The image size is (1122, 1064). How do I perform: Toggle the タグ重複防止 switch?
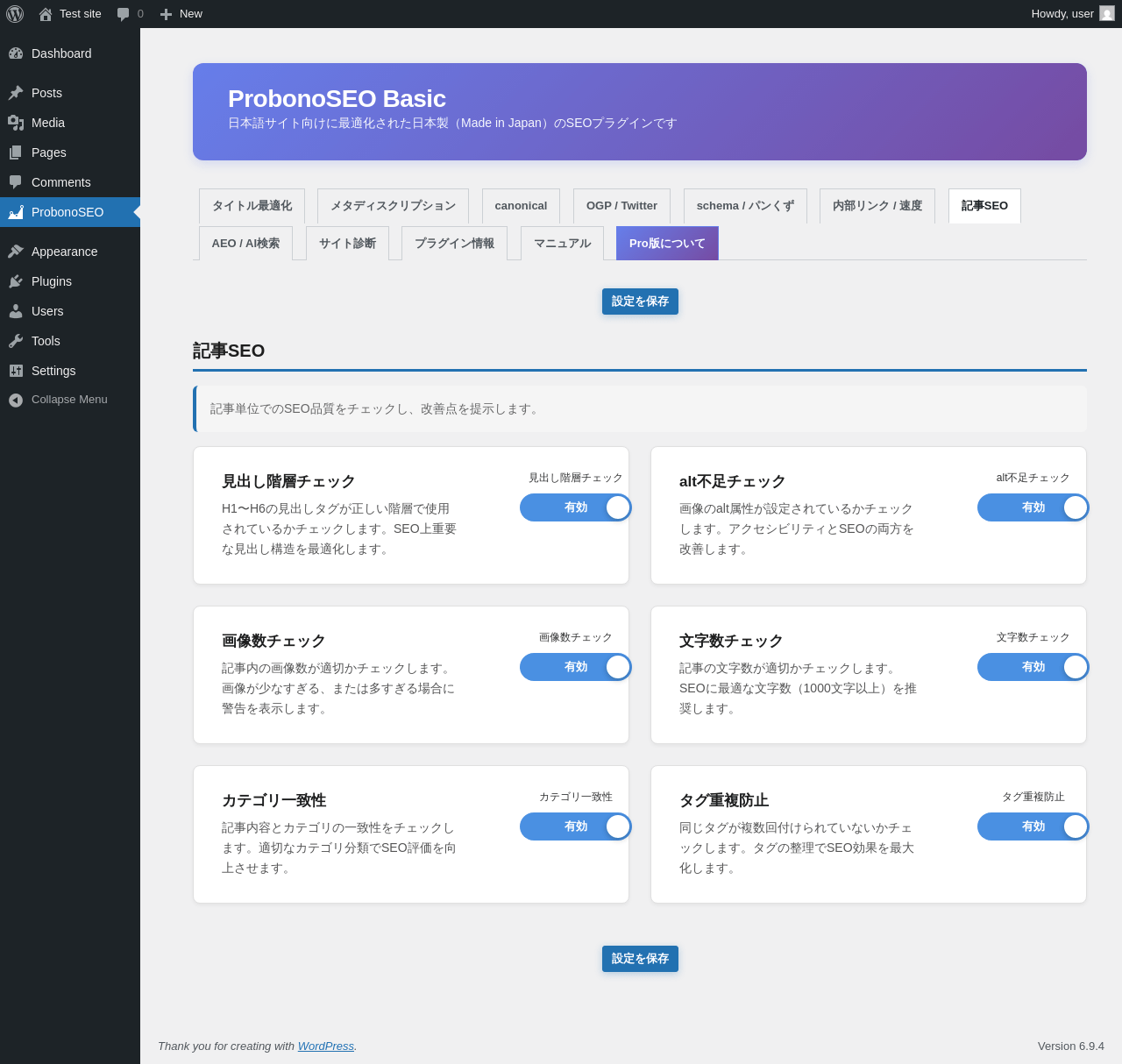1033,826
